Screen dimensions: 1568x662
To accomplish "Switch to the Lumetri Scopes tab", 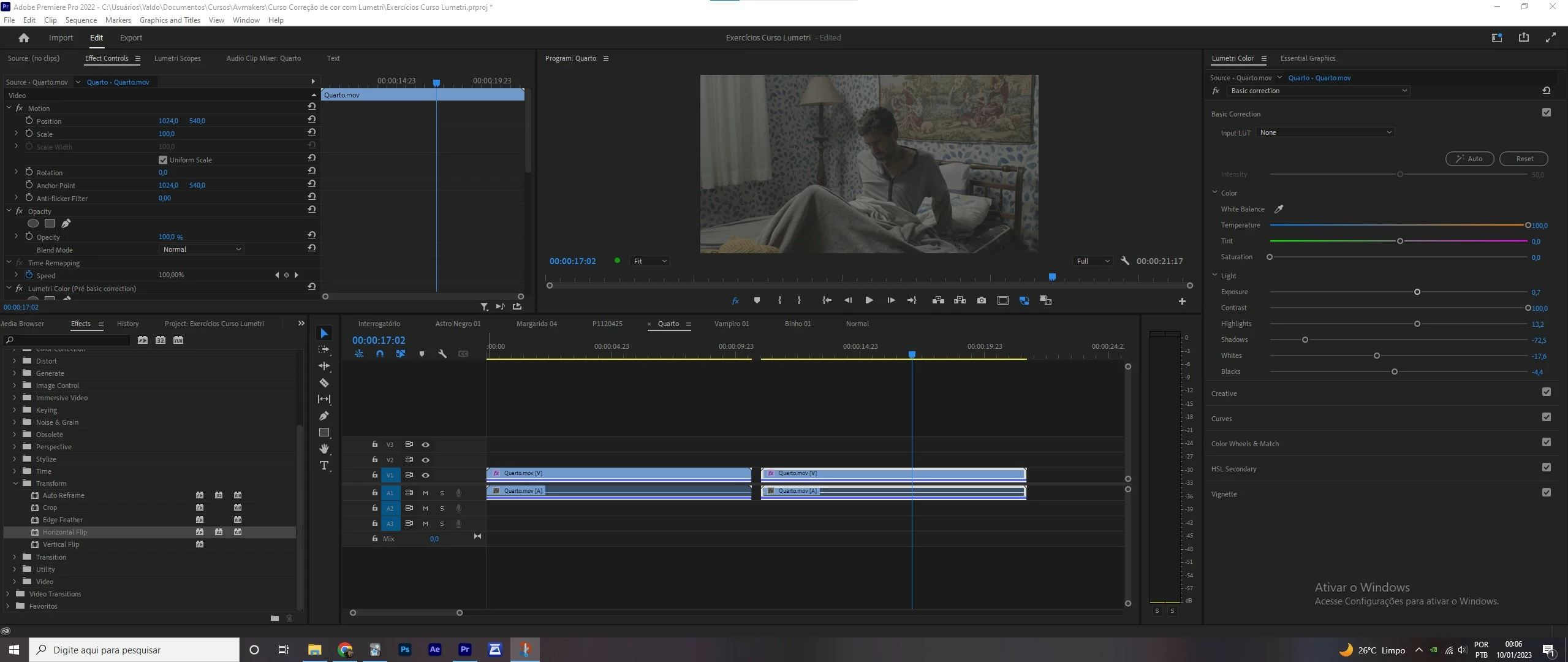I will click(177, 58).
